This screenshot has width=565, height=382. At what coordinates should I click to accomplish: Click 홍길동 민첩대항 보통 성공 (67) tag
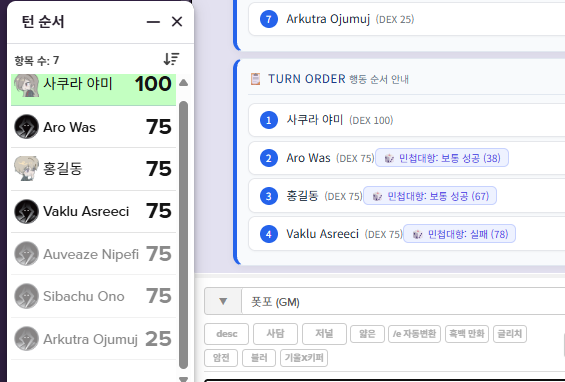click(x=430, y=196)
